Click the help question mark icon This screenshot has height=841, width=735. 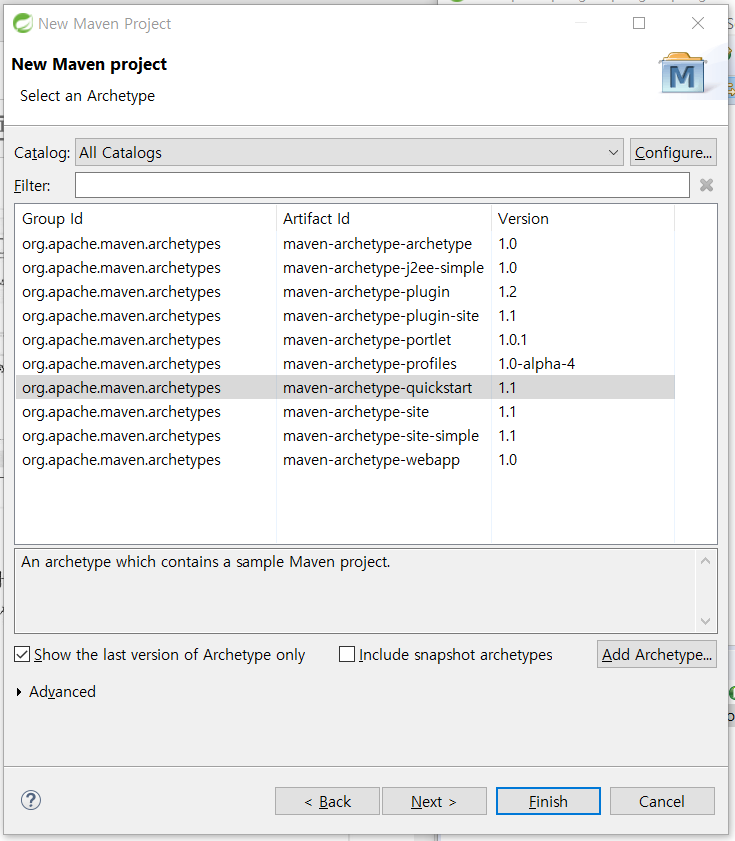(31, 800)
